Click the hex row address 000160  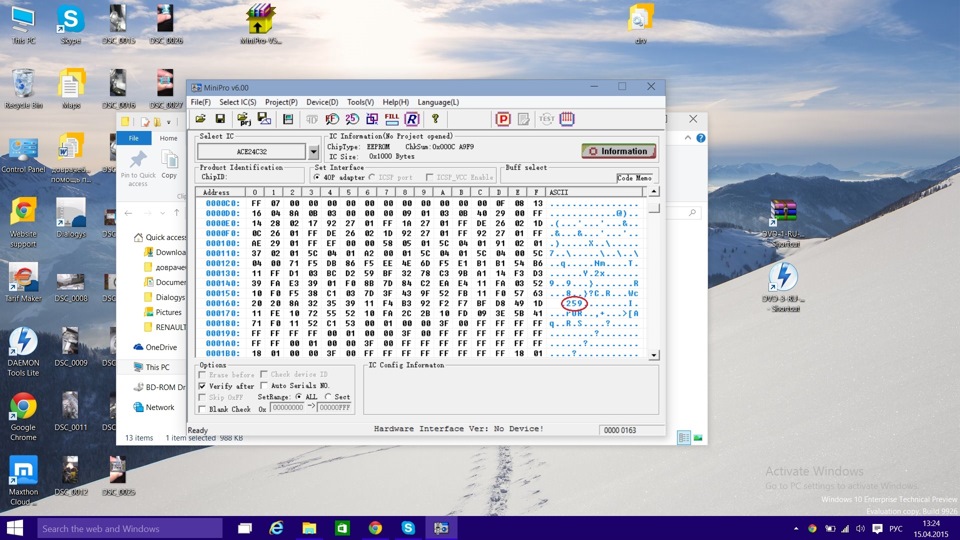point(222,303)
